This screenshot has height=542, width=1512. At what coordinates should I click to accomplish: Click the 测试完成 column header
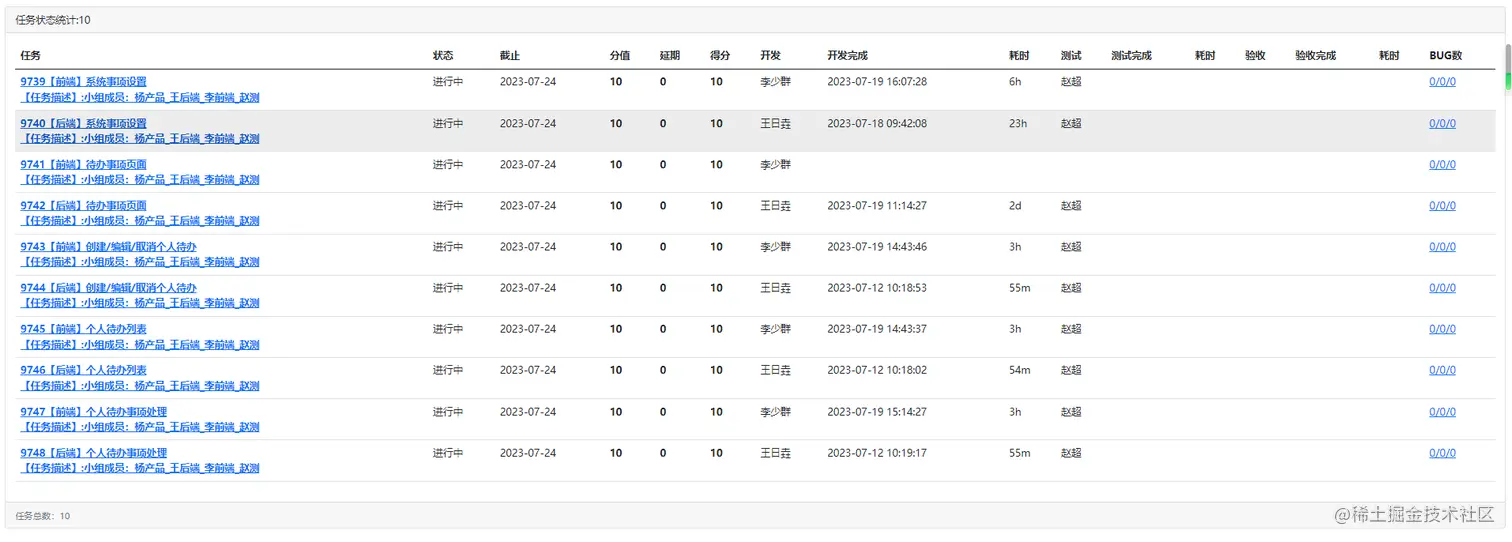(x=1131, y=56)
